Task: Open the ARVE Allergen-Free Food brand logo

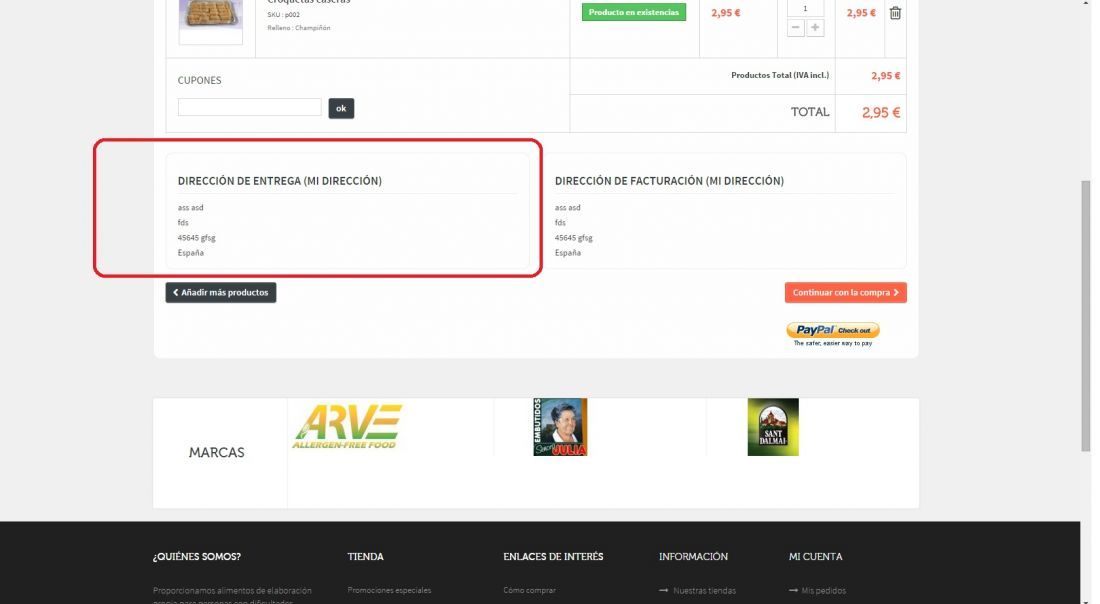Action: tap(347, 427)
